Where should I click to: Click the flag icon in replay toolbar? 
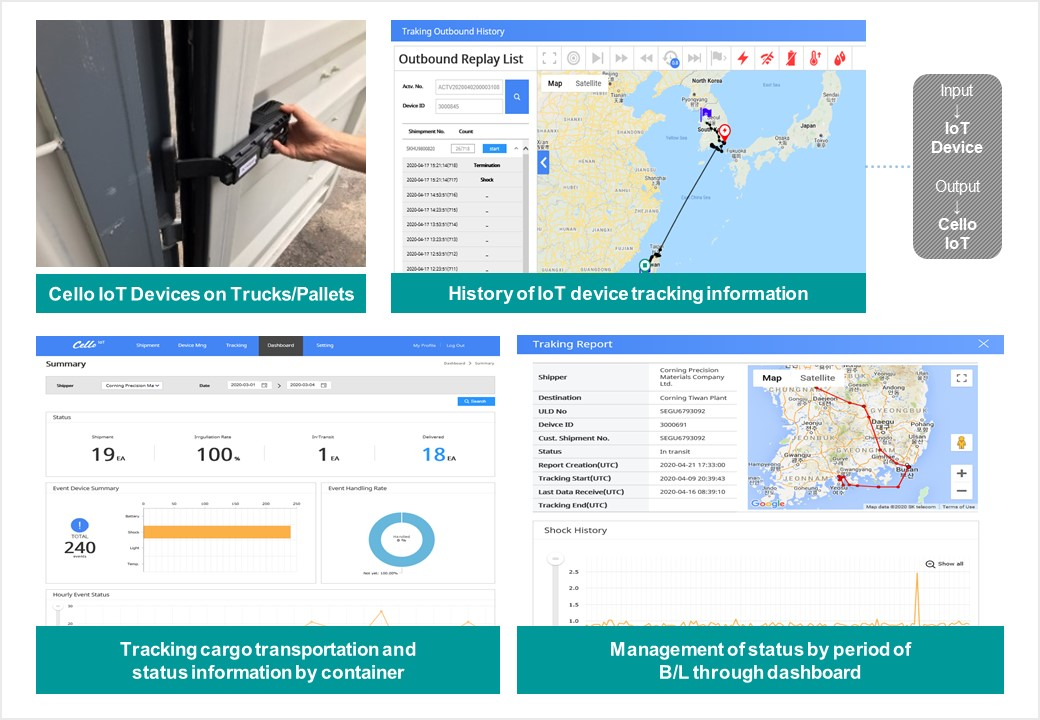[x=718, y=58]
